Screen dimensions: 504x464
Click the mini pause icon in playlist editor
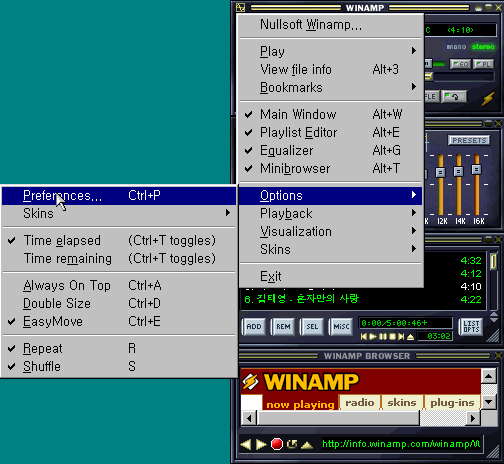383,337
